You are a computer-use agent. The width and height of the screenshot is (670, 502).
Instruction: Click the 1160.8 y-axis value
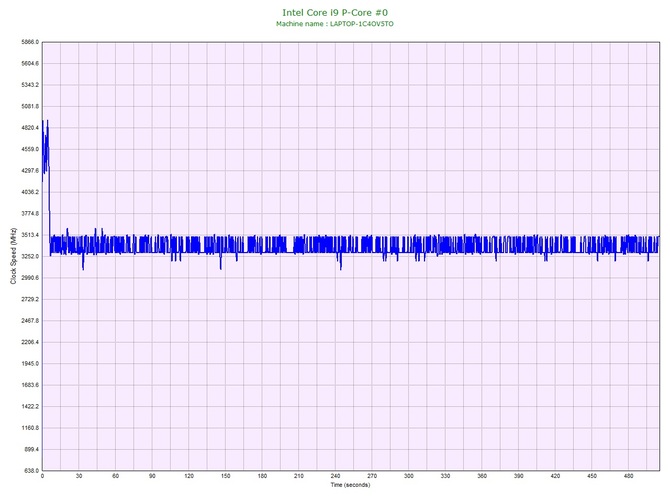[30, 428]
